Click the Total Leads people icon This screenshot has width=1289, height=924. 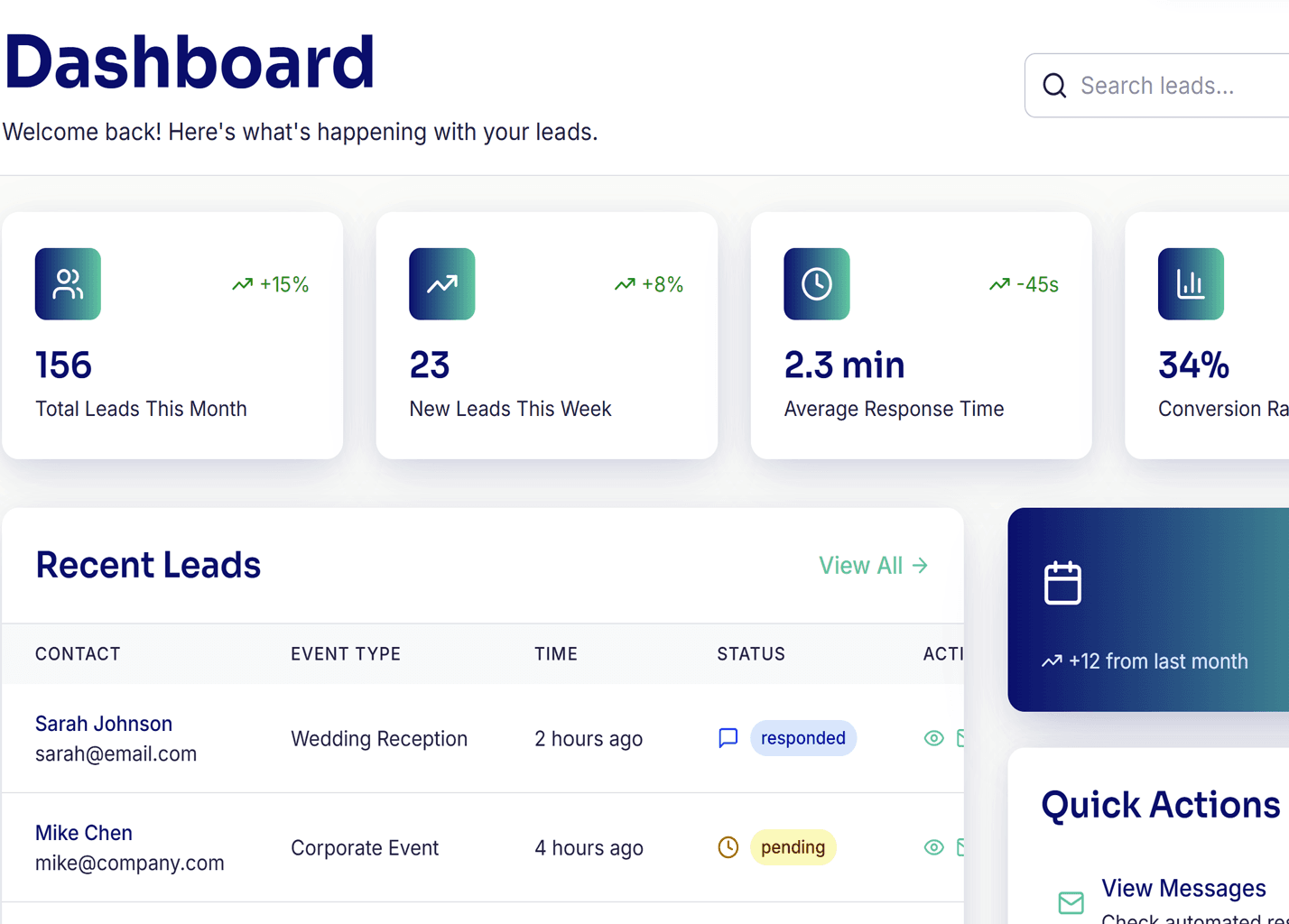[67, 283]
